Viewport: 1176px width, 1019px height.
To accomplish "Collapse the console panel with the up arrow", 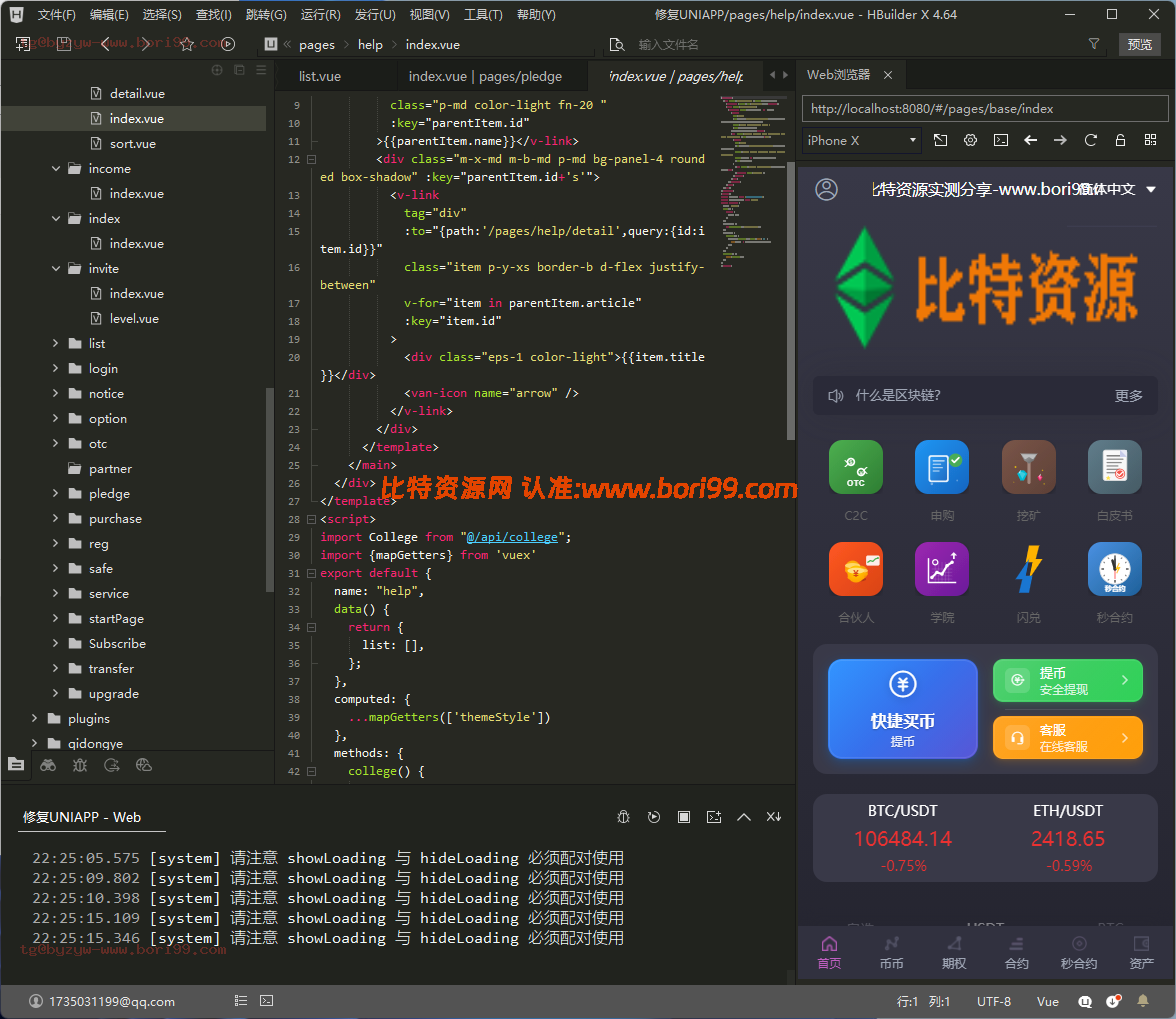I will (743, 817).
